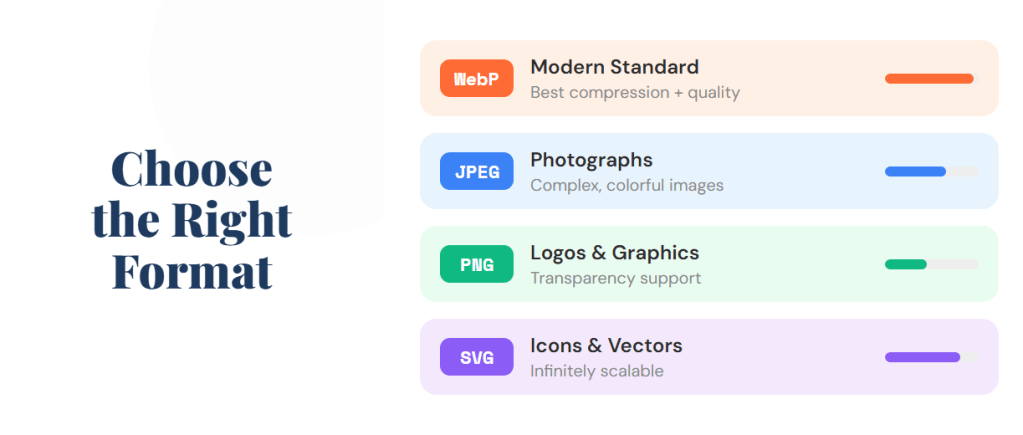The height and width of the screenshot is (435, 1023).
Task: Click the 'Choose the Right Format' title
Action: coord(192,220)
